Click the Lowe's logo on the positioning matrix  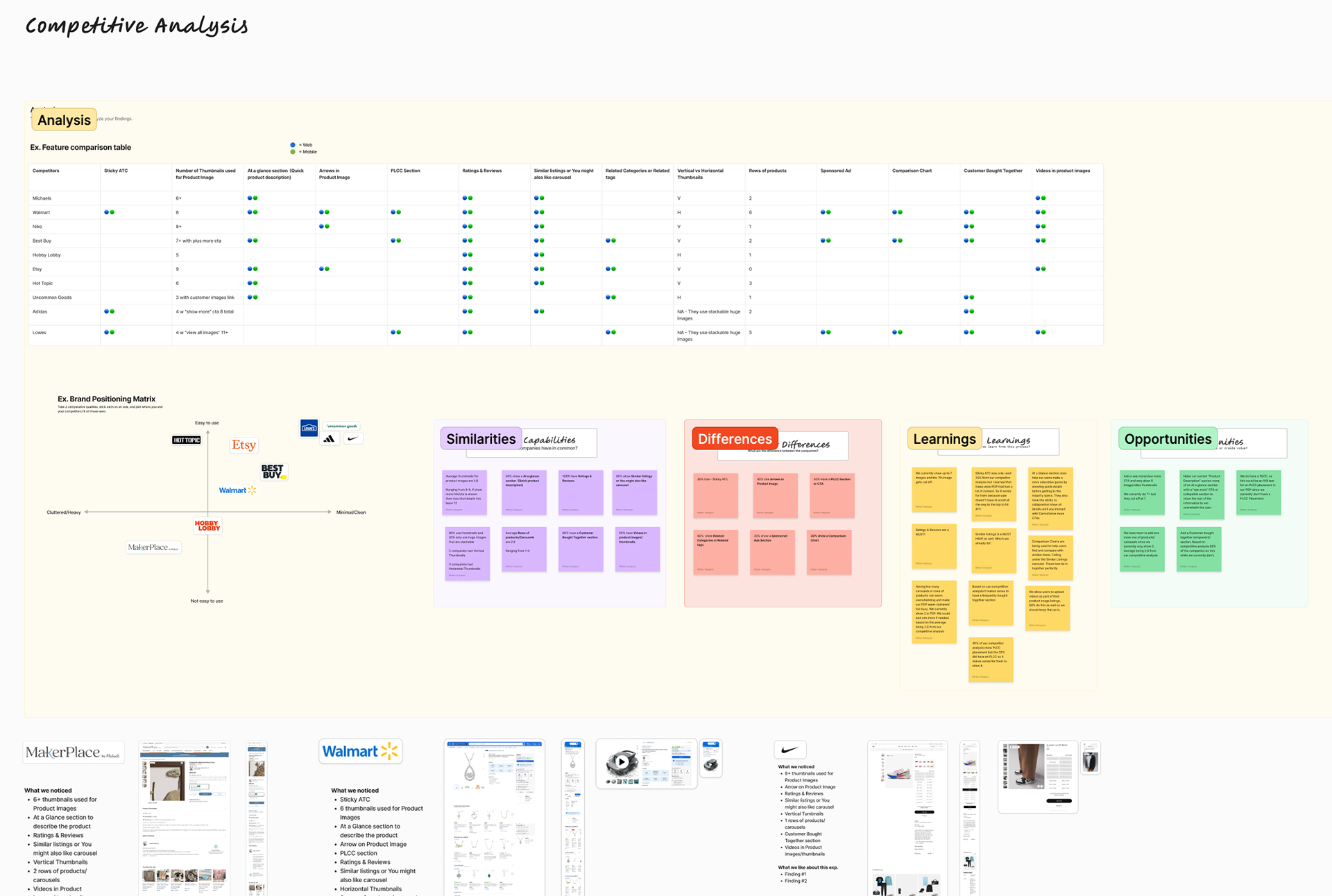[x=309, y=428]
